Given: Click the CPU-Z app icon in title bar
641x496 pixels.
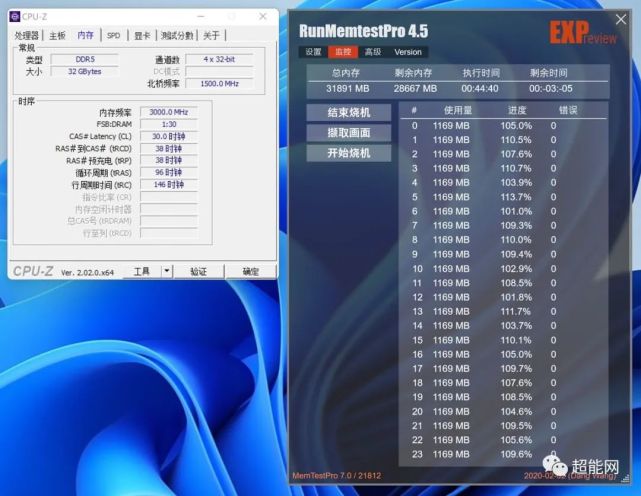Looking at the screenshot, I should tap(15, 17).
